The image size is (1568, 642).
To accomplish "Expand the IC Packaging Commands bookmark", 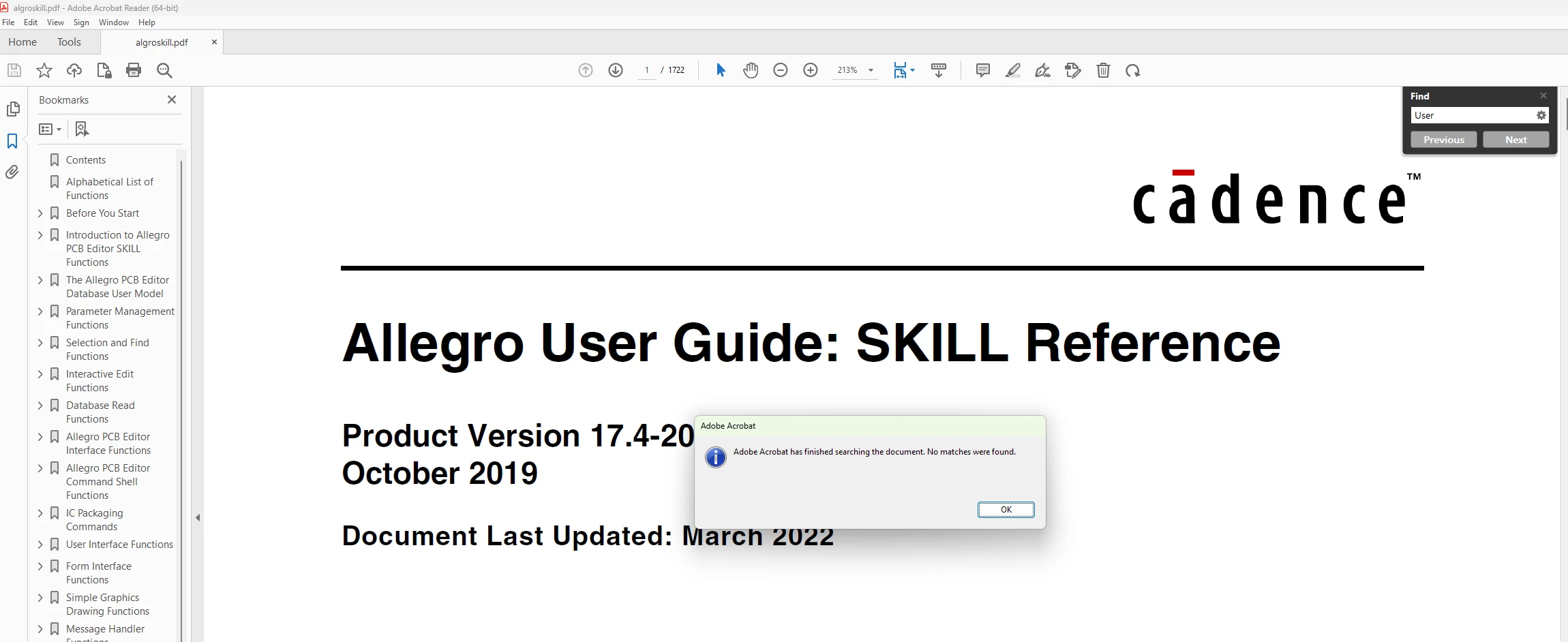I will click(40, 513).
